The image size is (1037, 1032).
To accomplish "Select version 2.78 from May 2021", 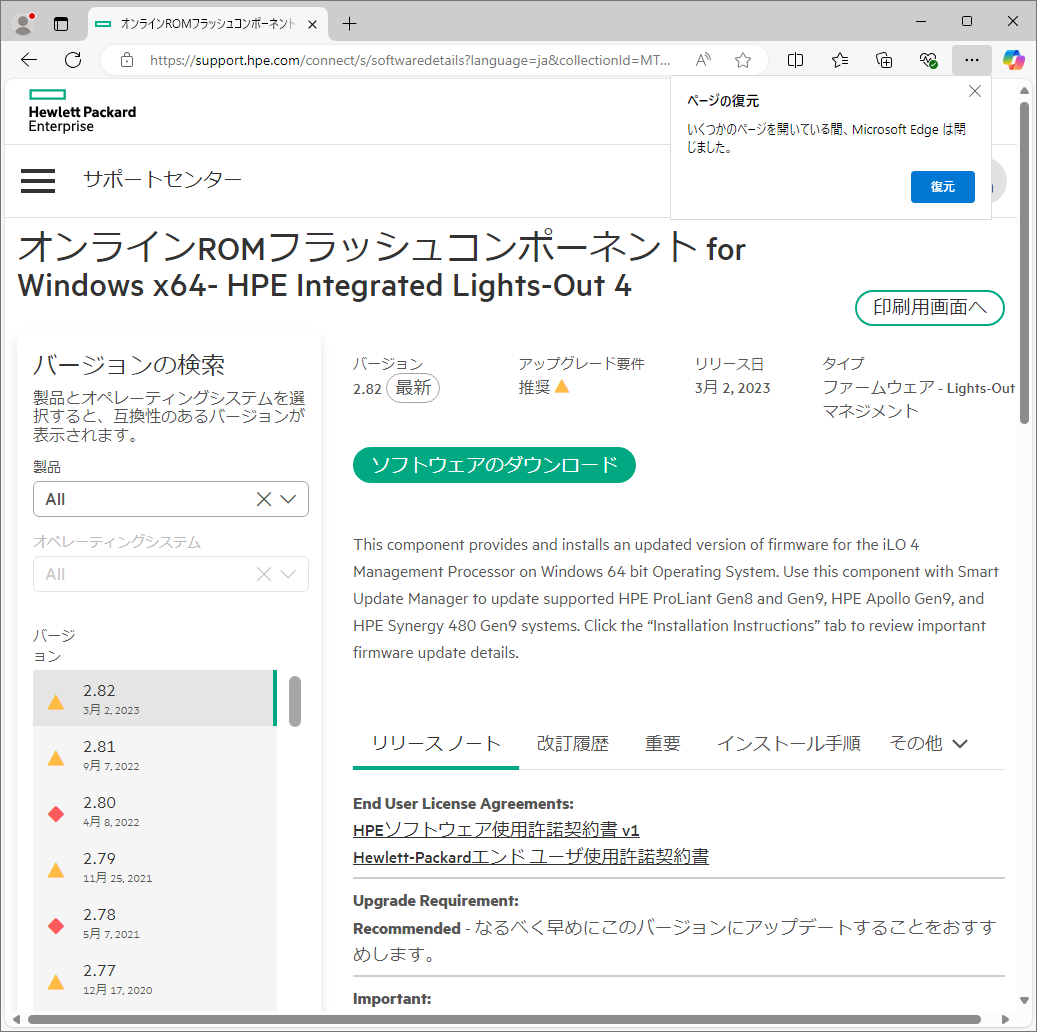I will click(155, 923).
